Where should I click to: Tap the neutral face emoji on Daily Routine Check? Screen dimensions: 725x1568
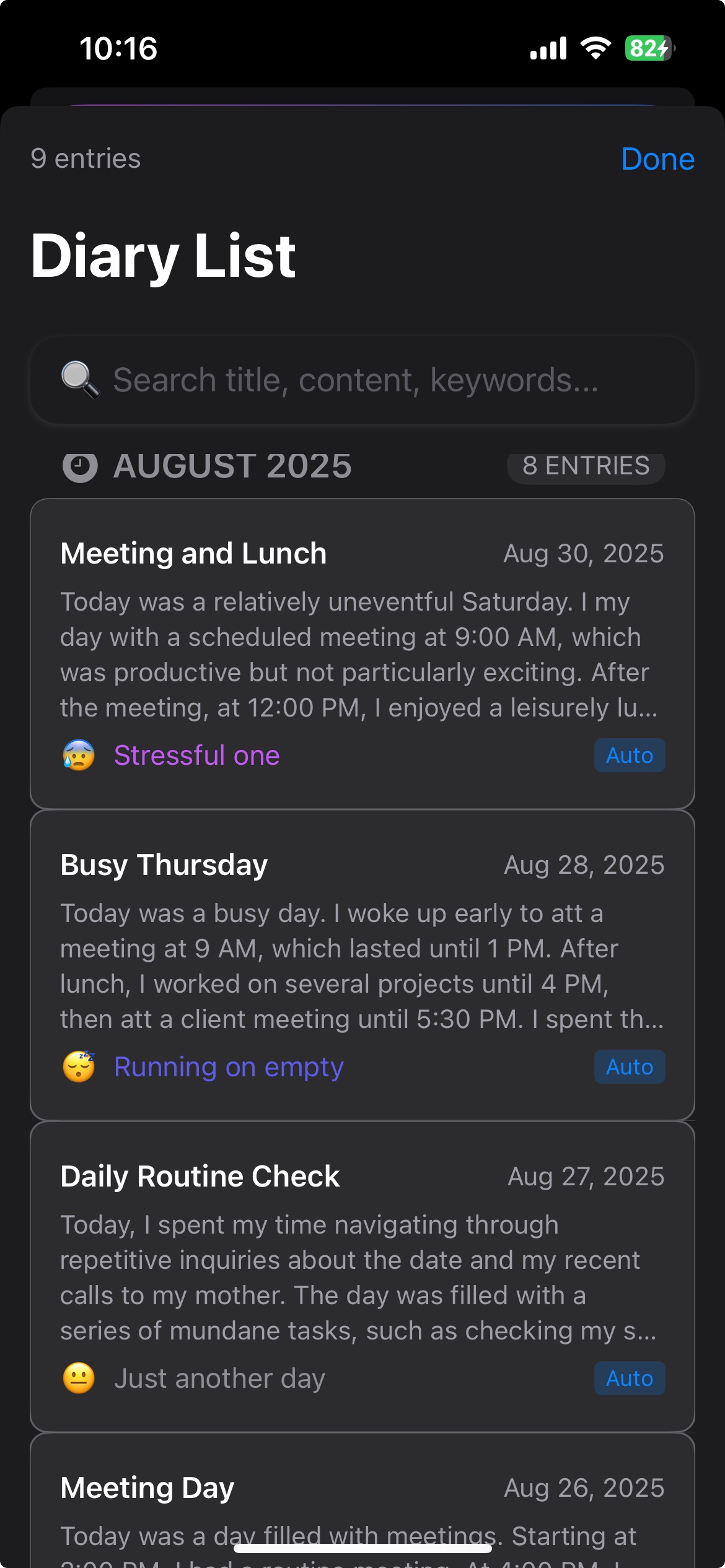pos(79,1379)
